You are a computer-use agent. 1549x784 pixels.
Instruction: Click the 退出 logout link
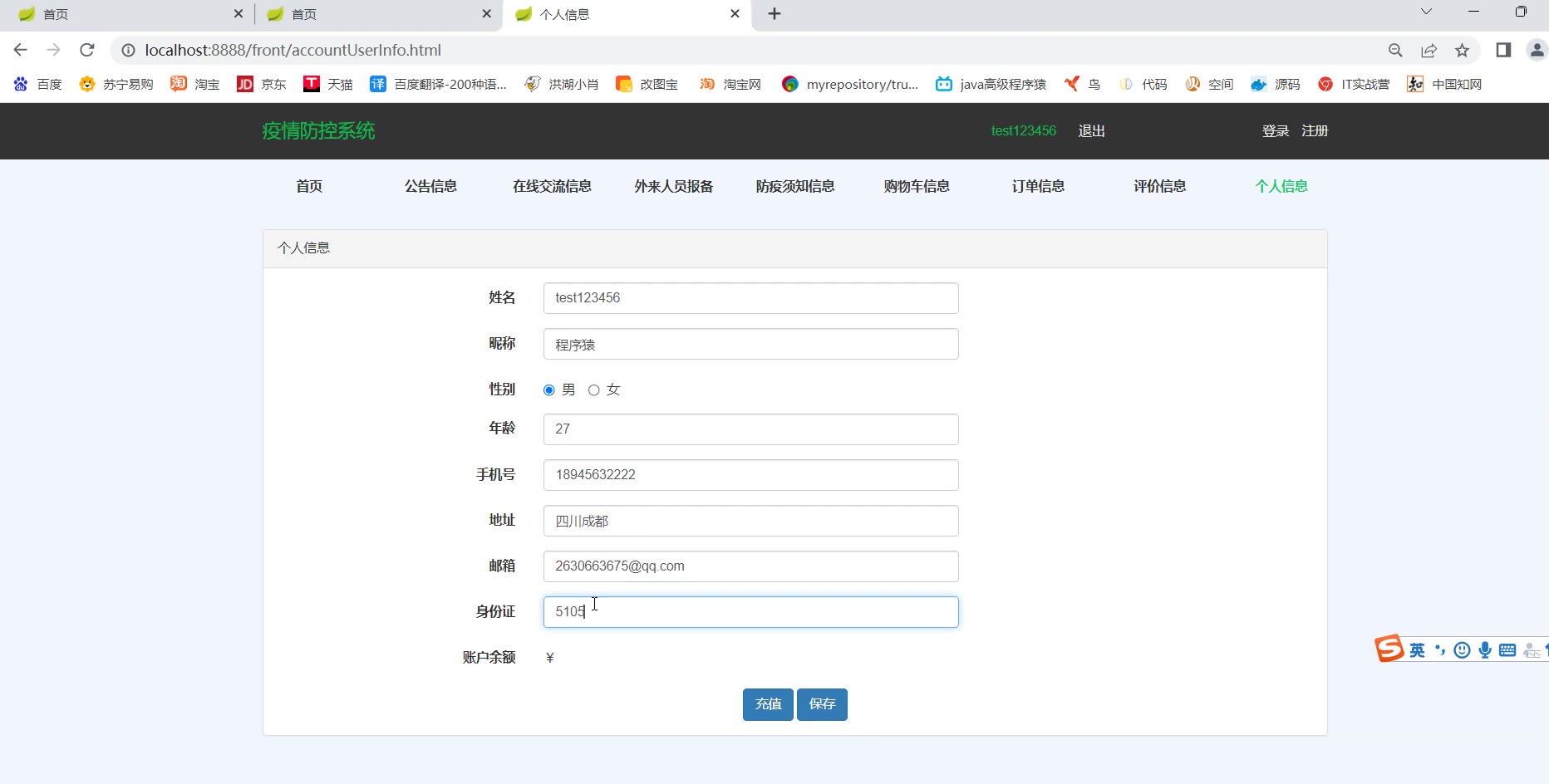point(1091,131)
